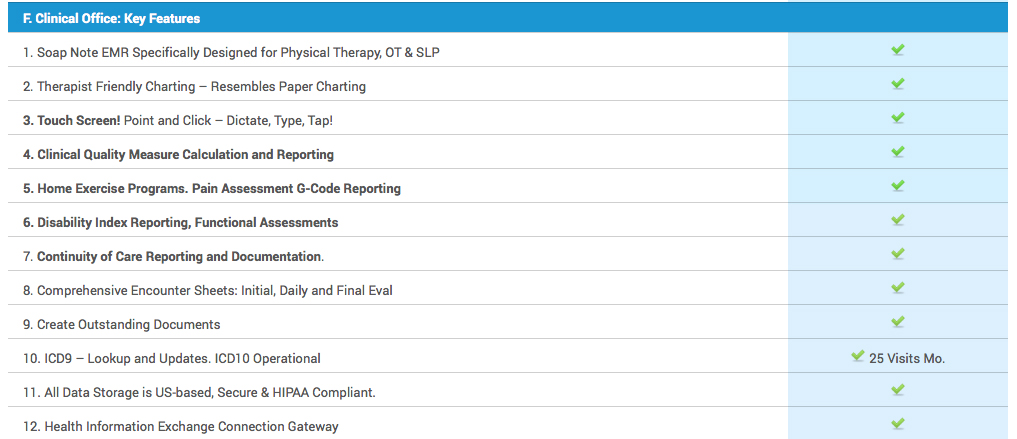Select the "Health Information Exchange Connection Gateway" text

pos(191,426)
